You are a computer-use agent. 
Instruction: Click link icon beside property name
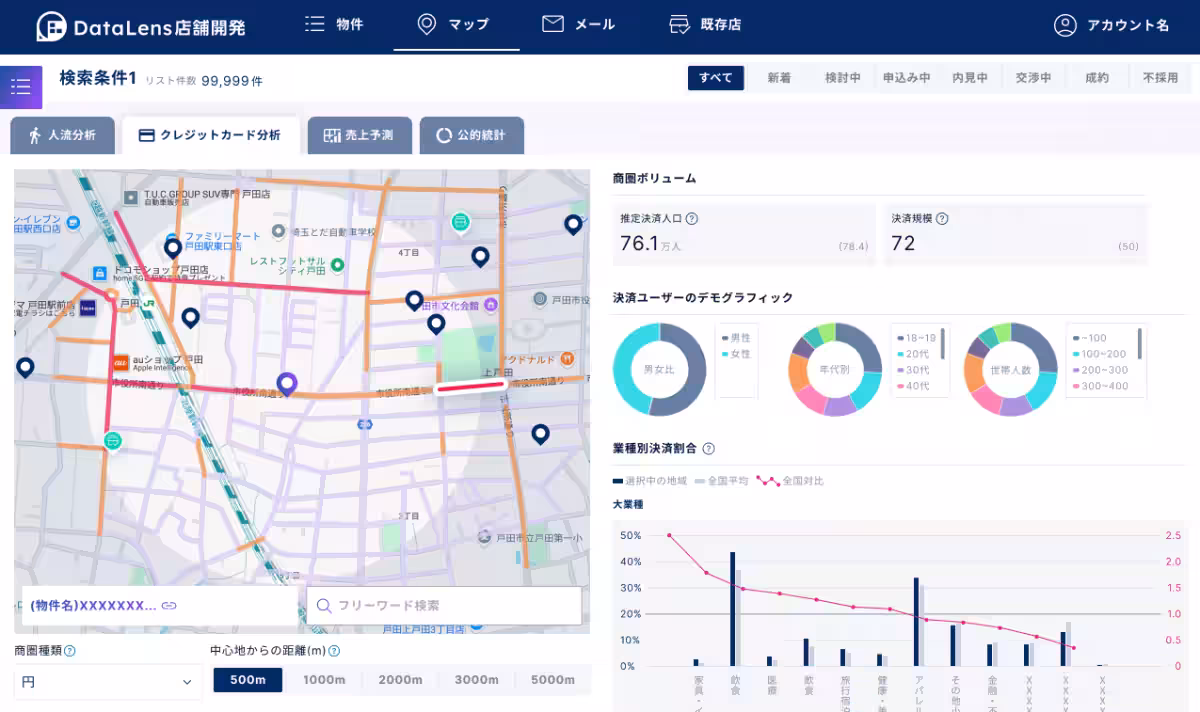click(169, 606)
